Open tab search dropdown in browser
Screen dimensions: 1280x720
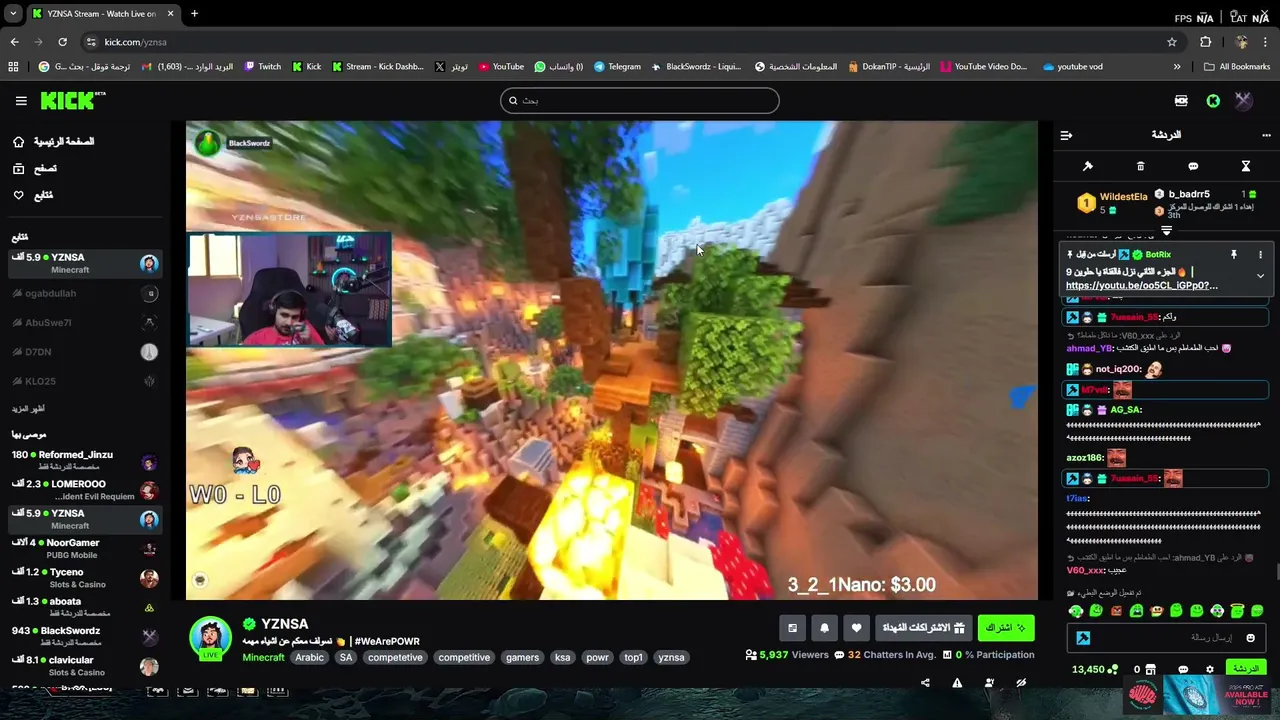pyautogui.click(x=13, y=14)
